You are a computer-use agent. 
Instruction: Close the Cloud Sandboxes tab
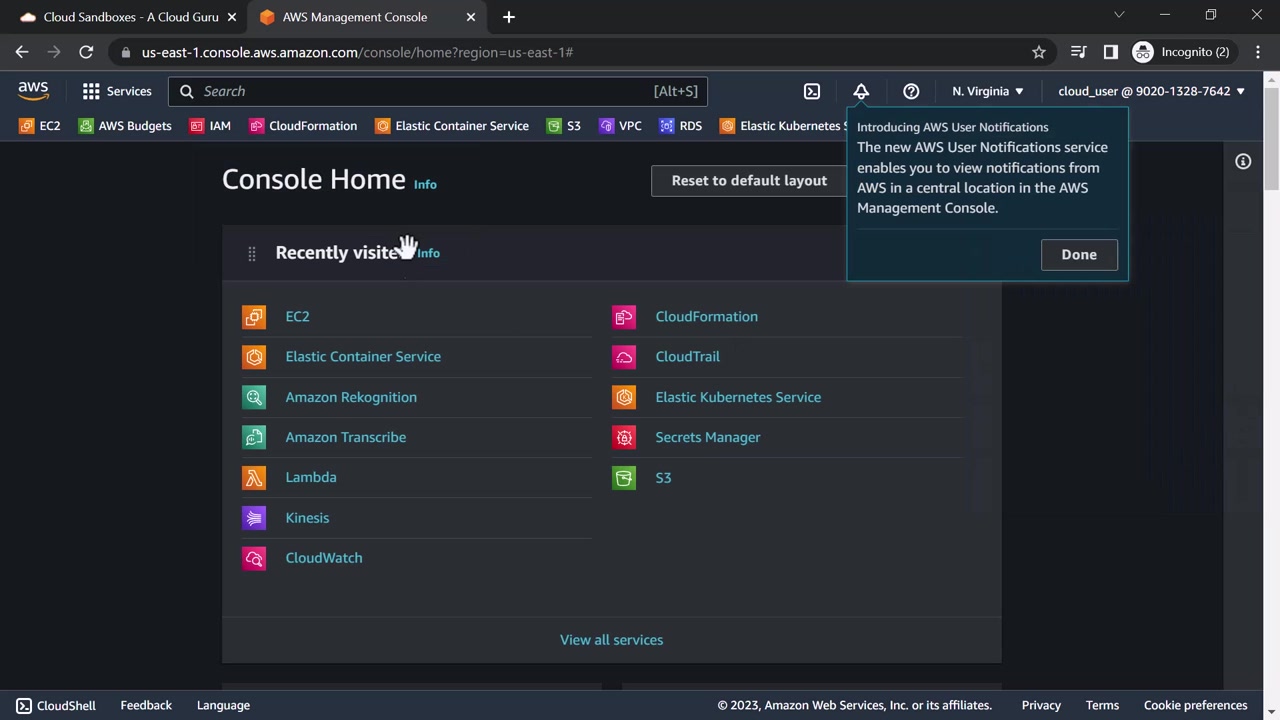pos(231,17)
